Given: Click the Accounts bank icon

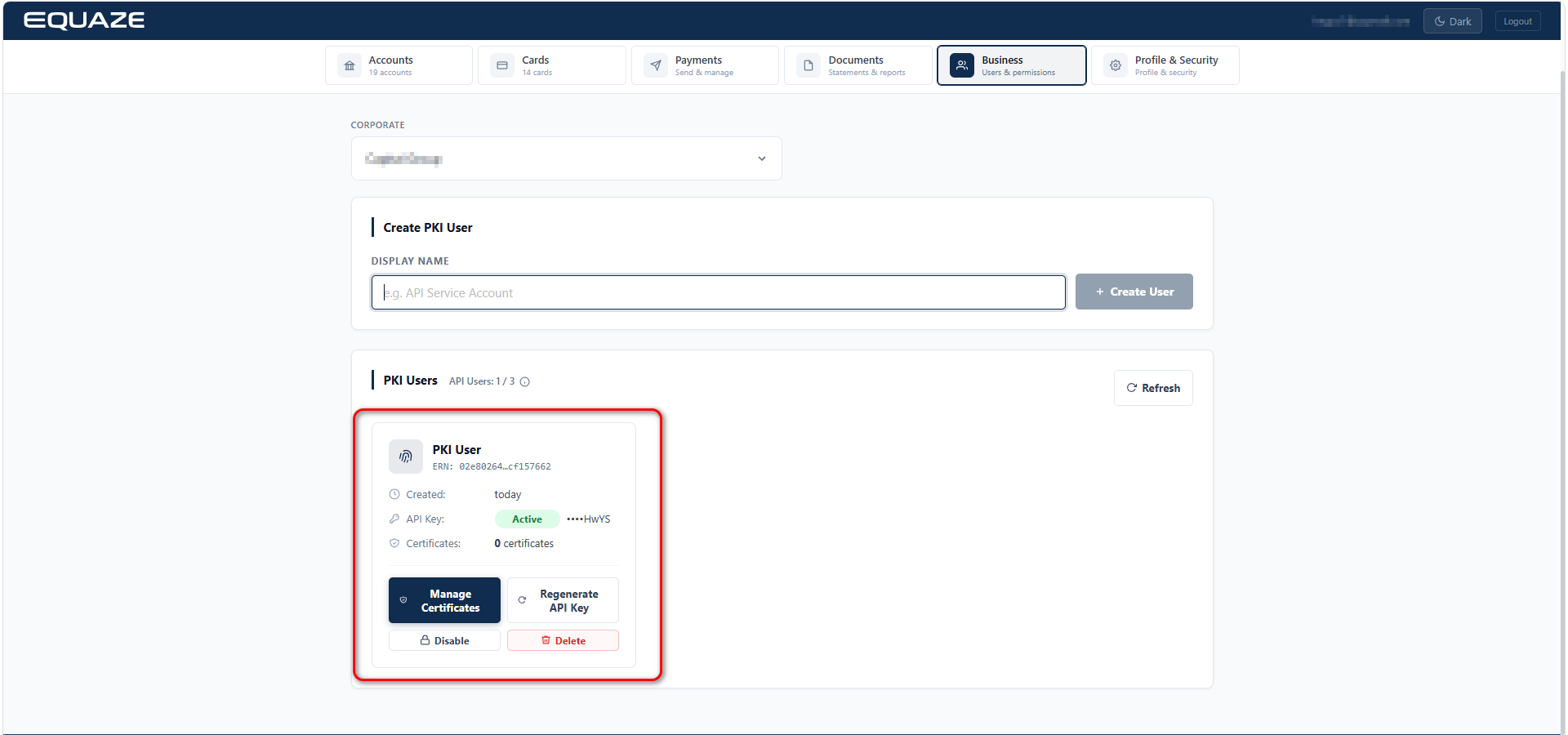Looking at the screenshot, I should point(350,65).
